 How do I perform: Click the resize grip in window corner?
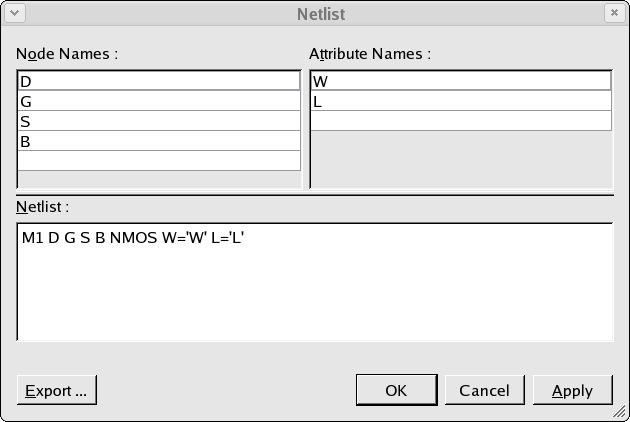[x=621, y=413]
